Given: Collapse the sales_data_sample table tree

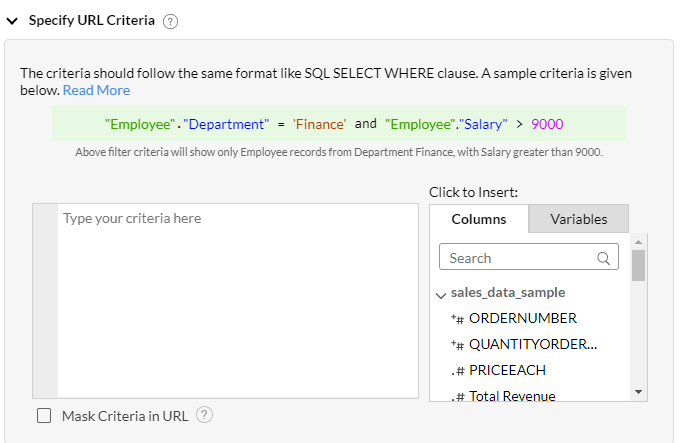Looking at the screenshot, I should (x=441, y=294).
